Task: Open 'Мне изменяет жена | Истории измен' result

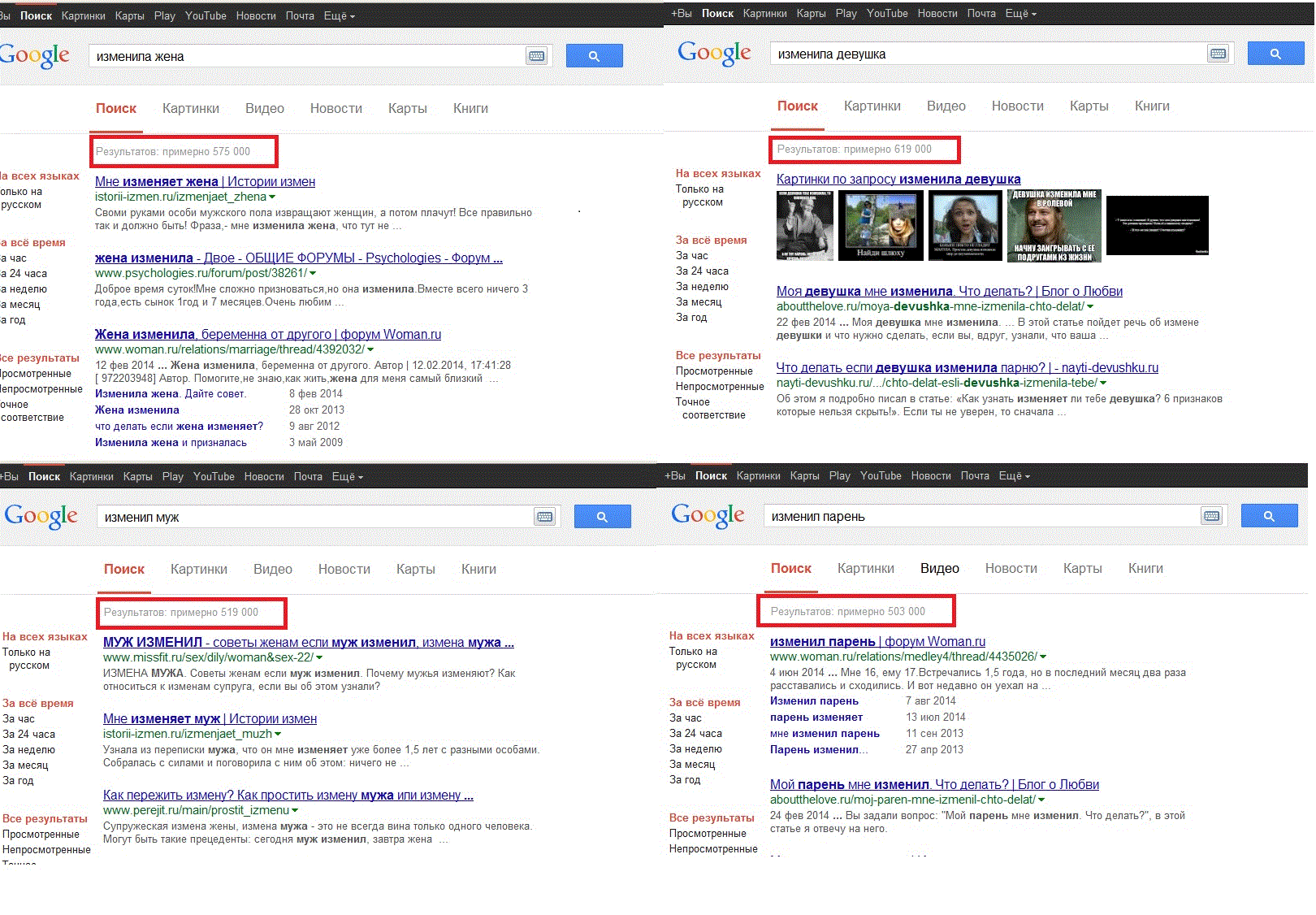Action: click(x=205, y=181)
